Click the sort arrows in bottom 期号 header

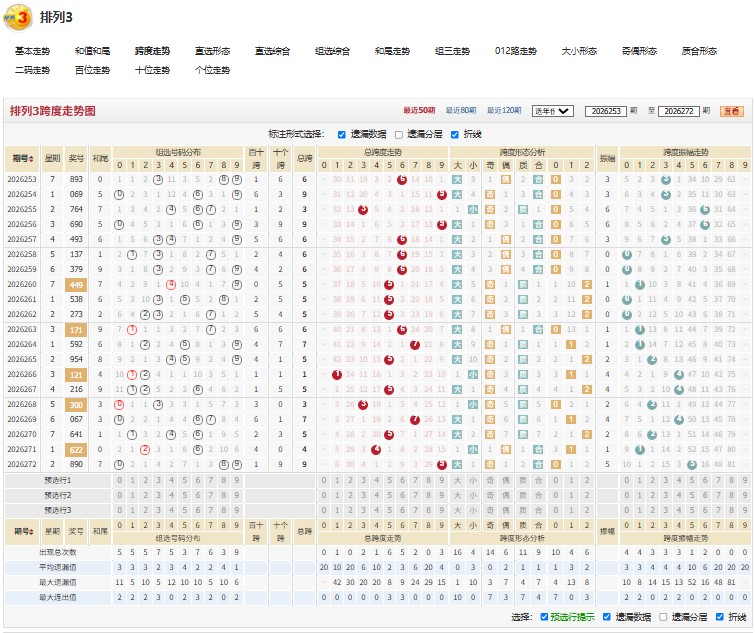(32, 531)
